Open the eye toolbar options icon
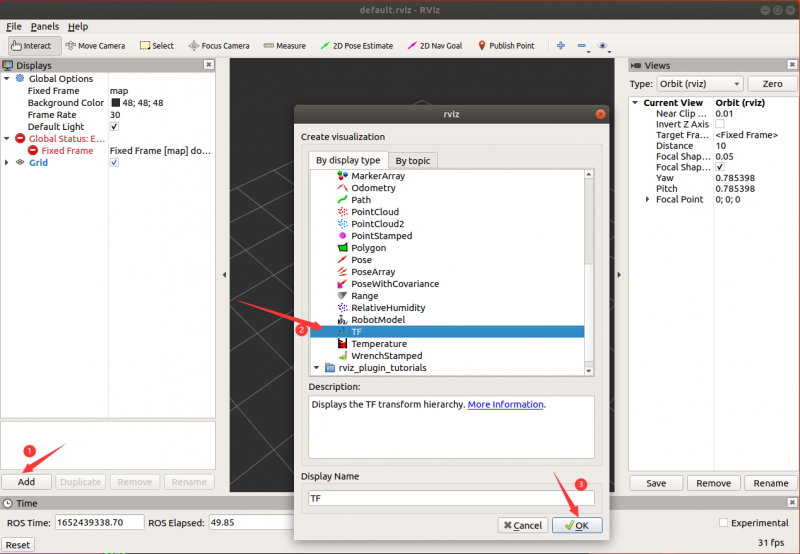Screen dimensions: 800x554 coord(604,46)
